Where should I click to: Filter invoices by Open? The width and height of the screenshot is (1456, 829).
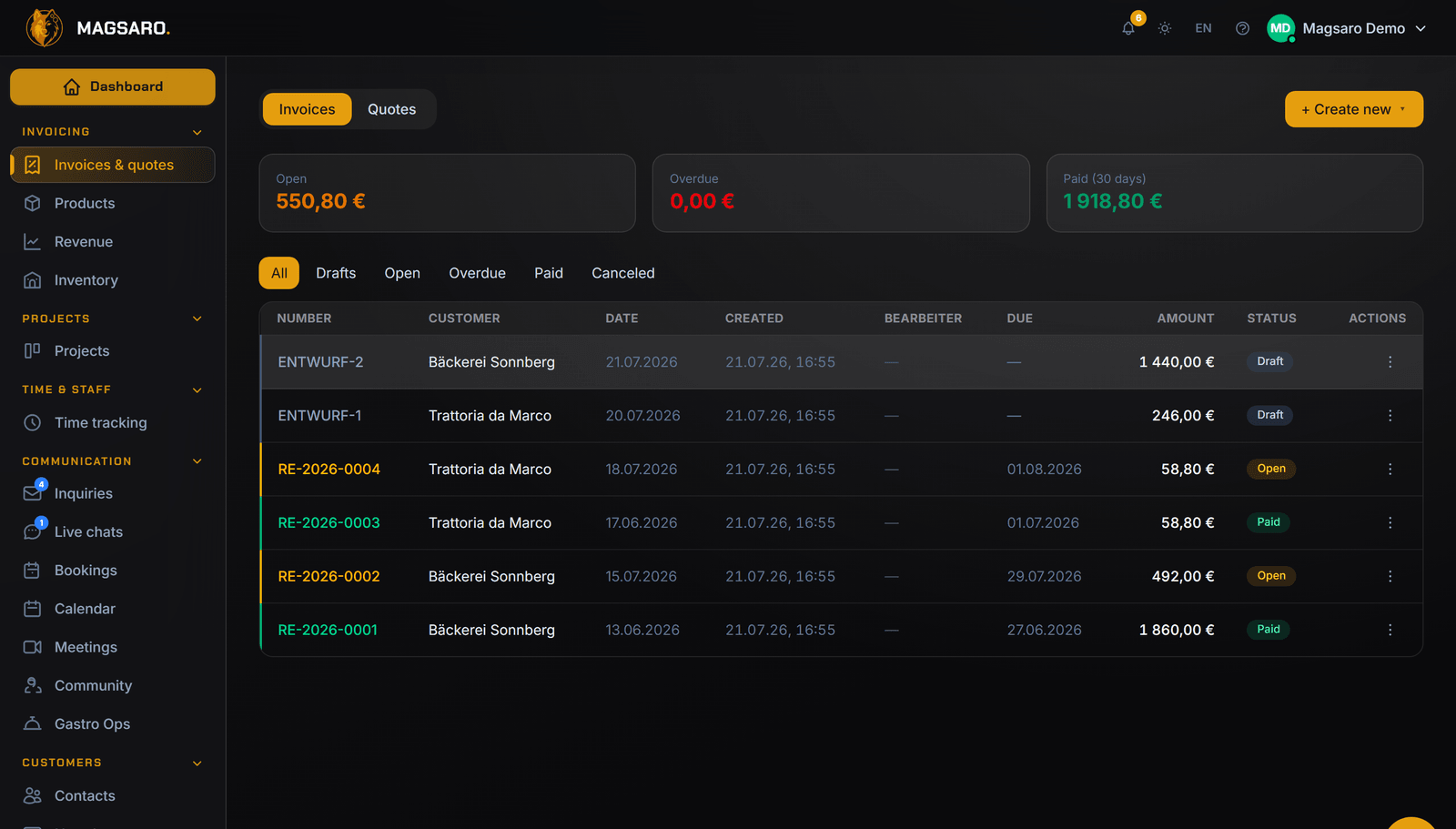[402, 273]
